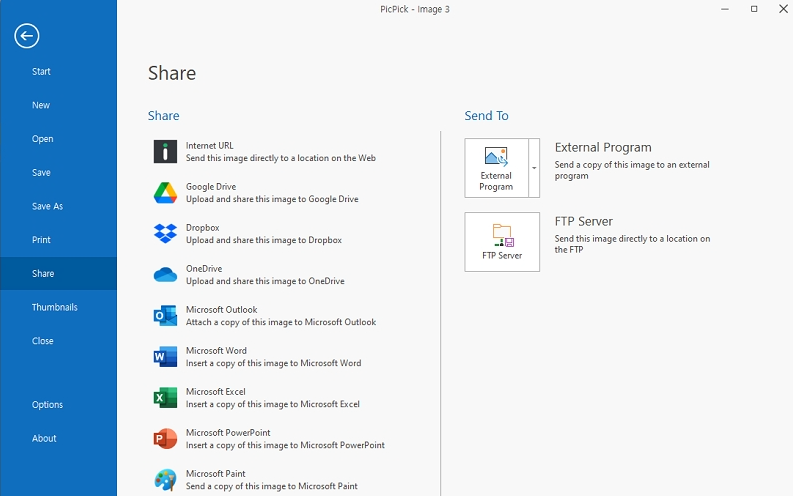The image size is (793, 496).
Task: Click 'Upload and share this image to Dropbox'
Action: [263, 240]
